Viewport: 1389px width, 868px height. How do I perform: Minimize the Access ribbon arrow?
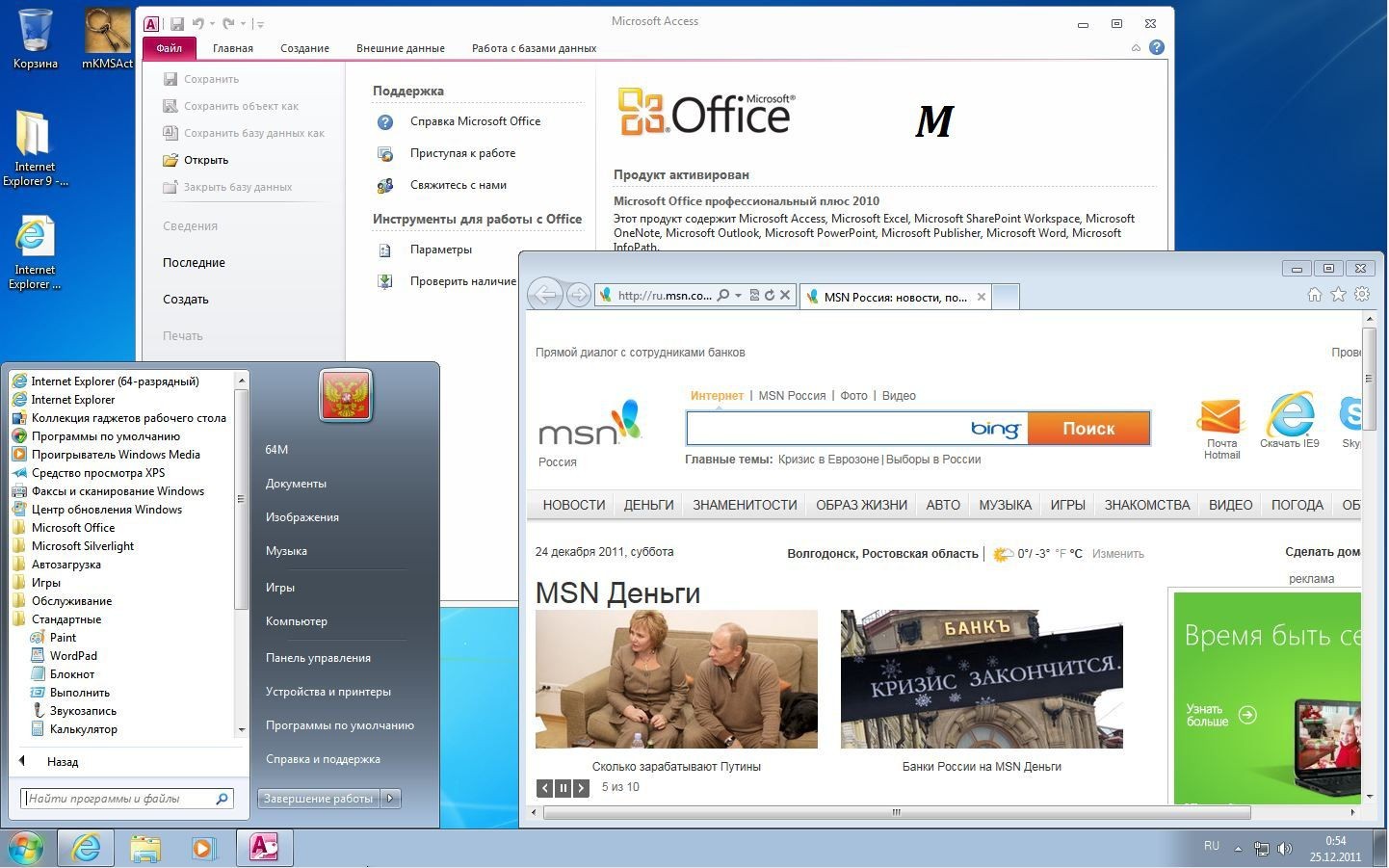pyautogui.click(x=1136, y=47)
